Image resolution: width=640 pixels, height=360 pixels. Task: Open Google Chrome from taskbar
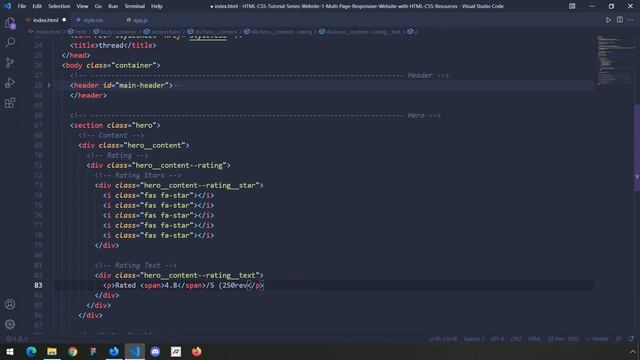click(x=73, y=351)
